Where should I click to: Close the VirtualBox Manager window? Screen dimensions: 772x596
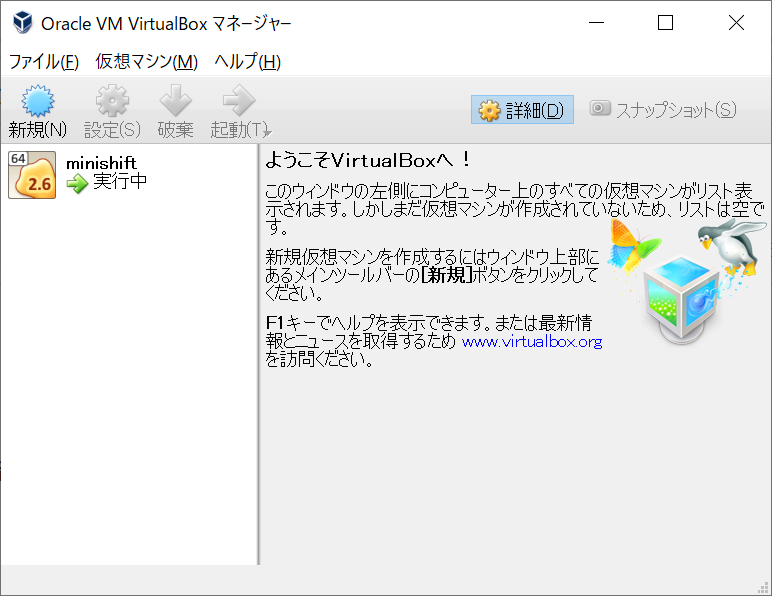click(737, 23)
